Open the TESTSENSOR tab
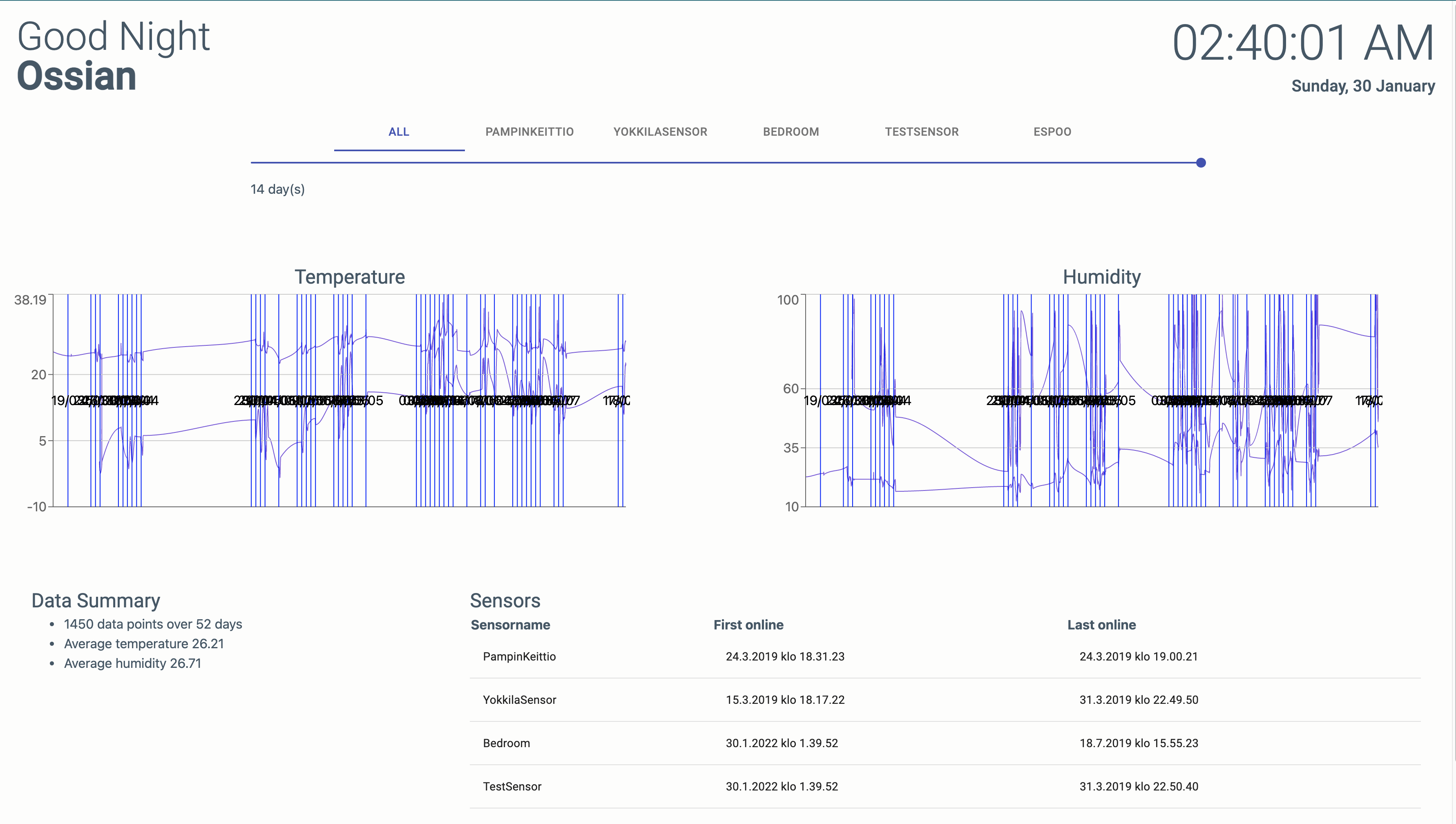 tap(922, 132)
